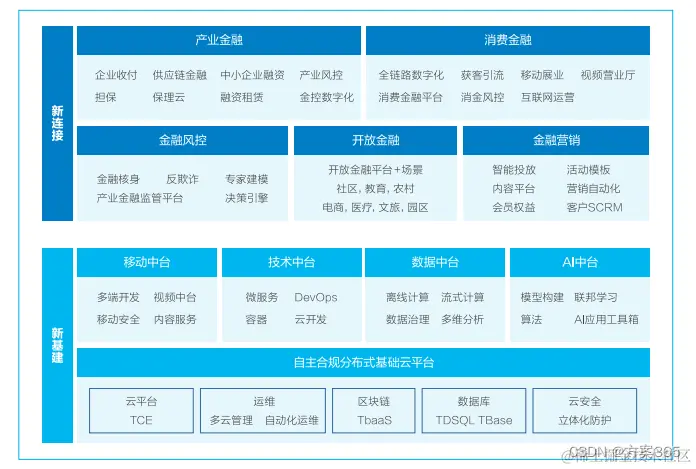Click the 自主合规分布式基础云平台 banner

[x=364, y=363]
